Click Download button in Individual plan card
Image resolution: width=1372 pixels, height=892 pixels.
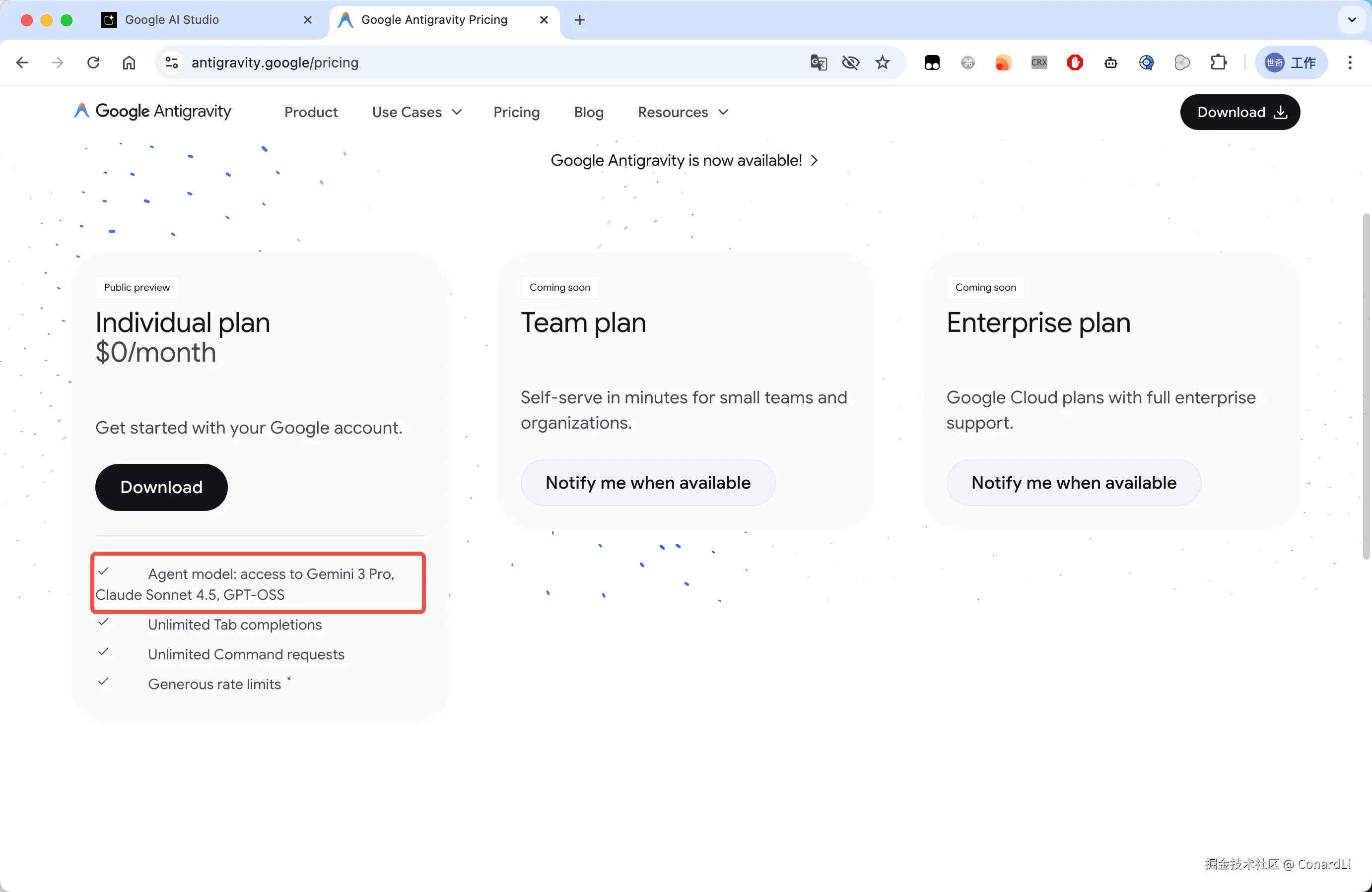pos(161,487)
